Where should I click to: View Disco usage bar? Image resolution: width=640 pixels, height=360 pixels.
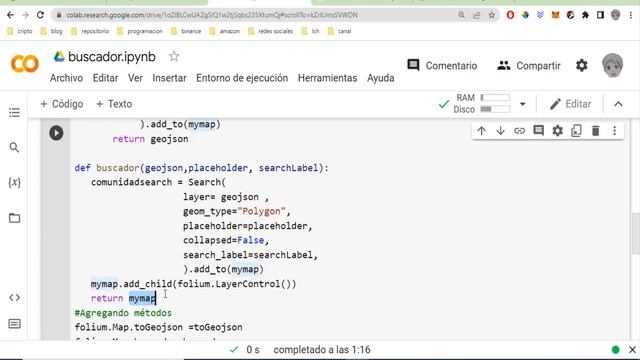point(495,109)
